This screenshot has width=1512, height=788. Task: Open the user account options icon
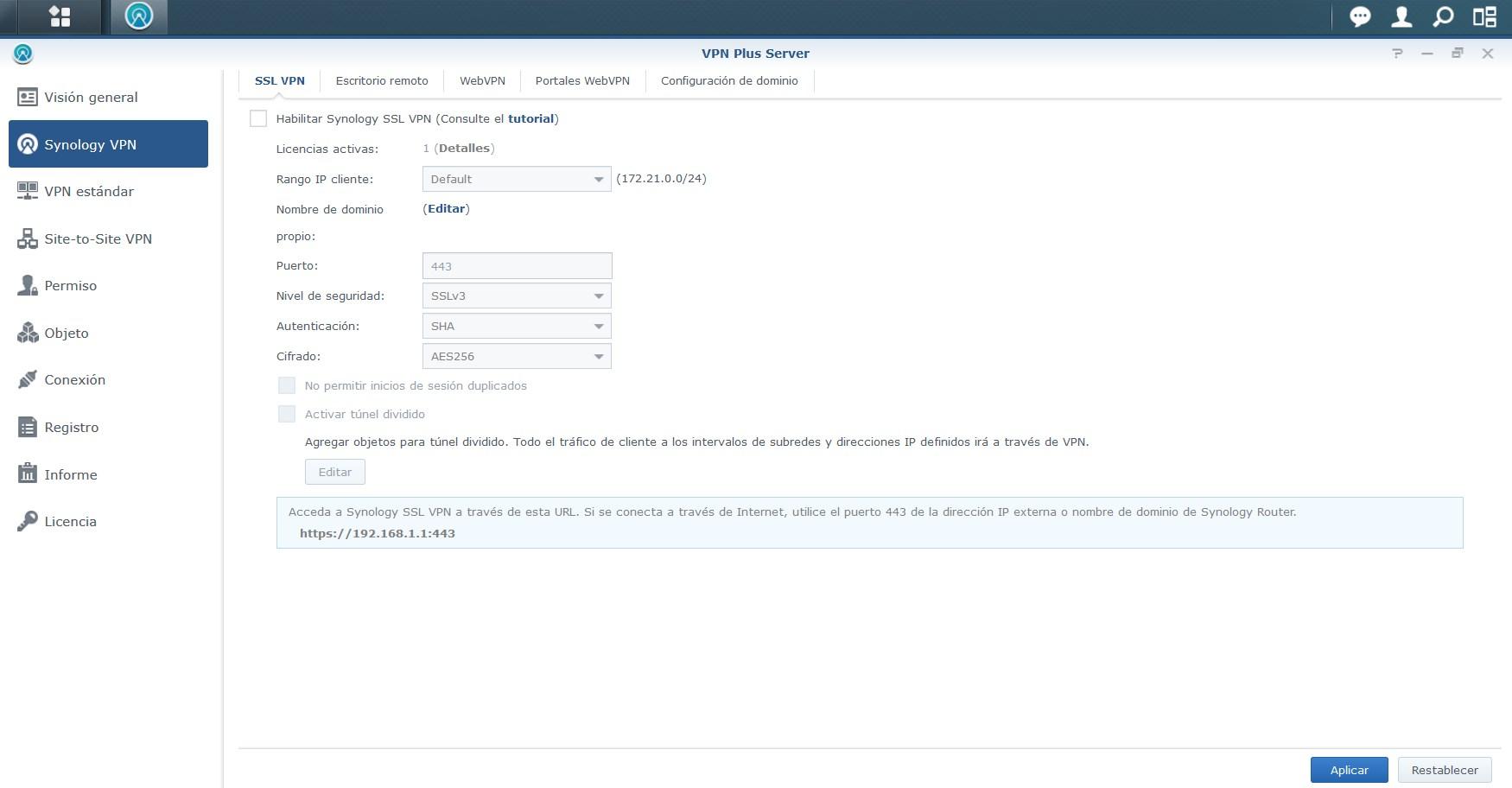(x=1401, y=16)
